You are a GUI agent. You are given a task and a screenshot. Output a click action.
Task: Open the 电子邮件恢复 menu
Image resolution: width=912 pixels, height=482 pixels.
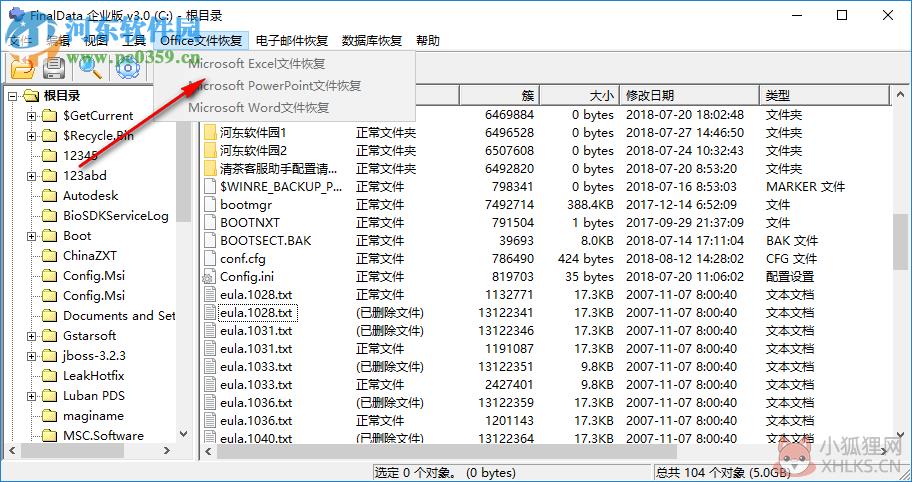point(292,41)
